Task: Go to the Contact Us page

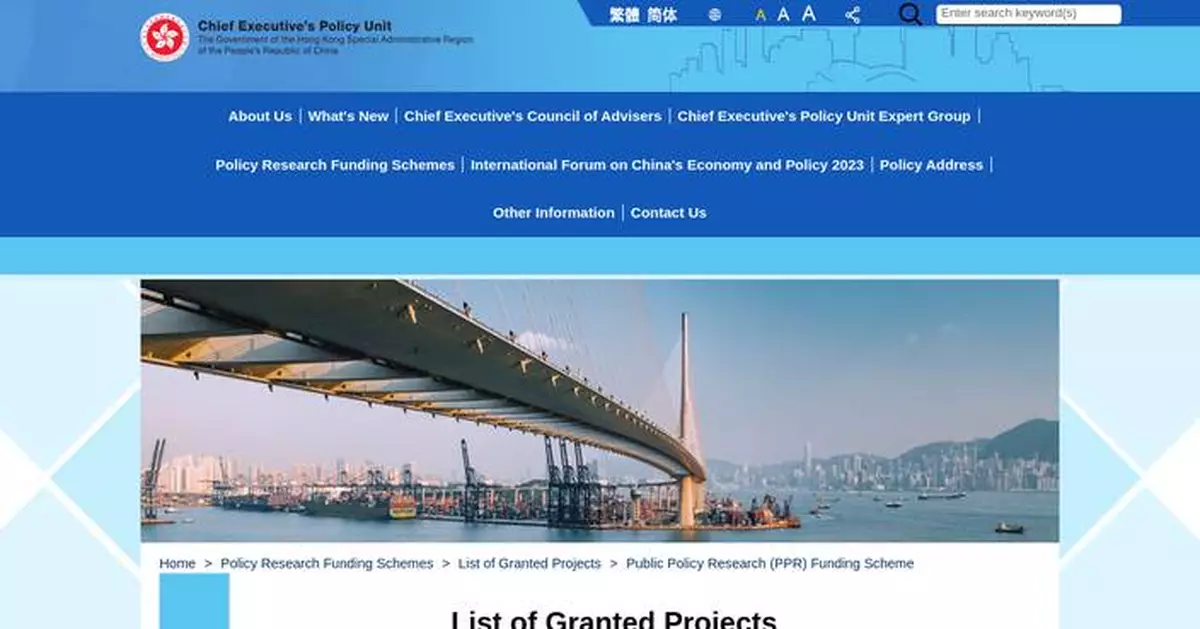Action: coord(668,213)
